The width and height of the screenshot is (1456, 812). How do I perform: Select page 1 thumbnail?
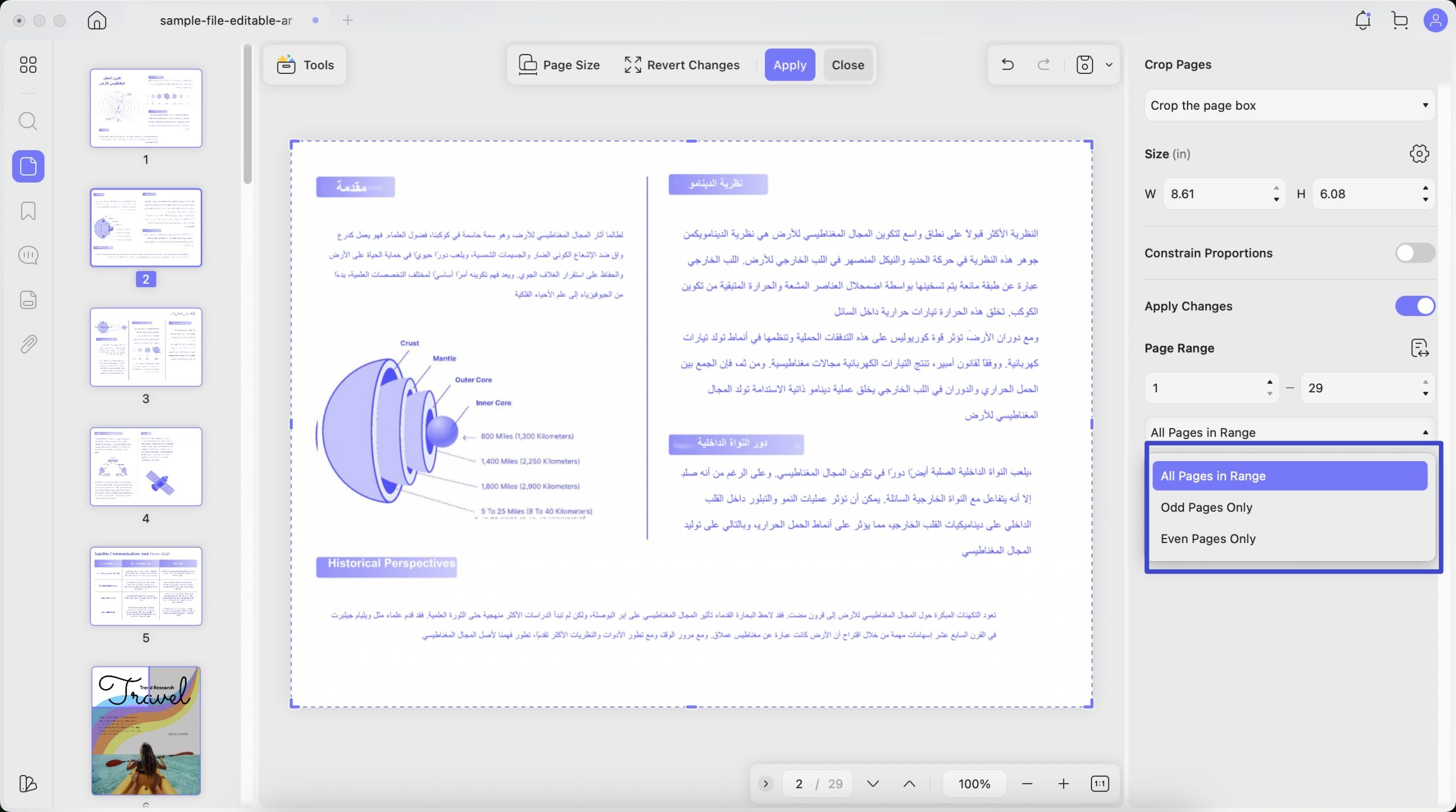point(146,108)
